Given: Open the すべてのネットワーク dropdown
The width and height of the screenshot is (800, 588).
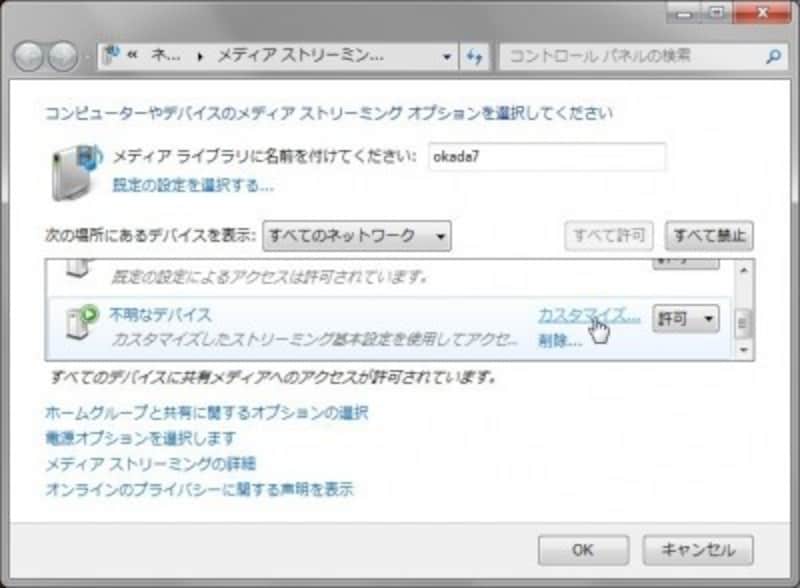Looking at the screenshot, I should (357, 236).
